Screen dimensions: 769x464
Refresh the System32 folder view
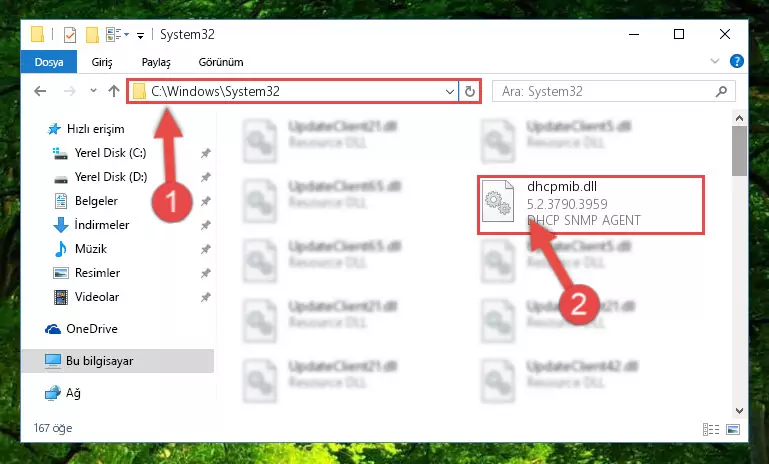click(x=469, y=91)
